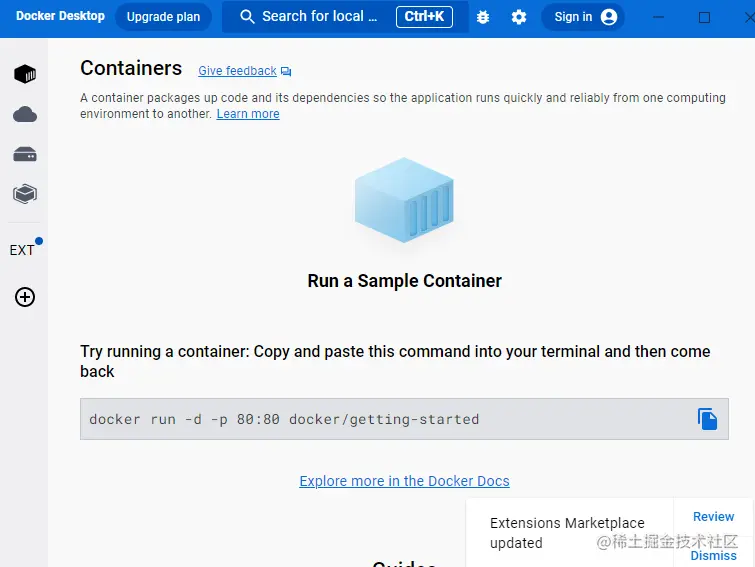Click the Upgrade plan button
Image resolution: width=755 pixels, height=567 pixels.
pyautogui.click(x=163, y=17)
